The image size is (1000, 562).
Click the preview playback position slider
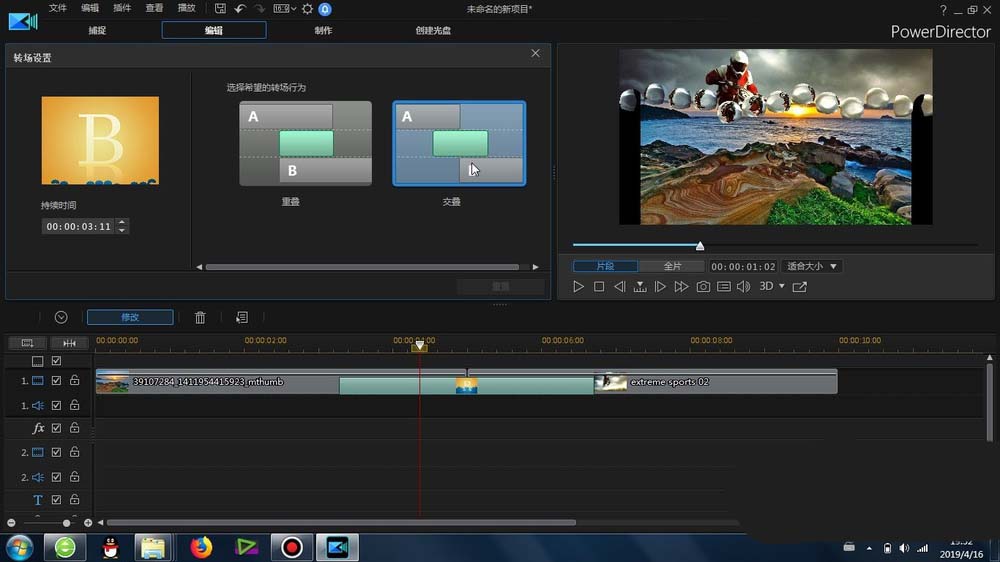point(700,245)
